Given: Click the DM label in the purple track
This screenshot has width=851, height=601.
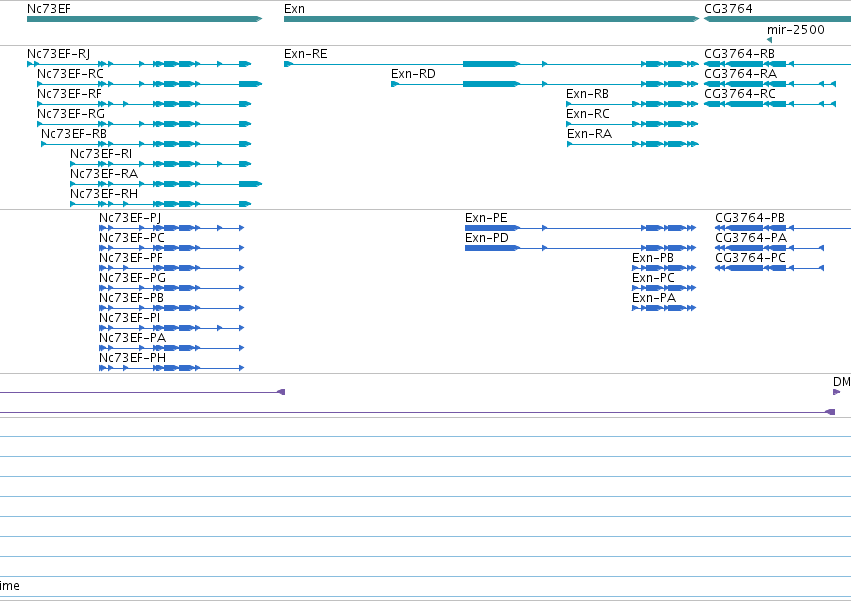Looking at the screenshot, I should click(x=842, y=382).
